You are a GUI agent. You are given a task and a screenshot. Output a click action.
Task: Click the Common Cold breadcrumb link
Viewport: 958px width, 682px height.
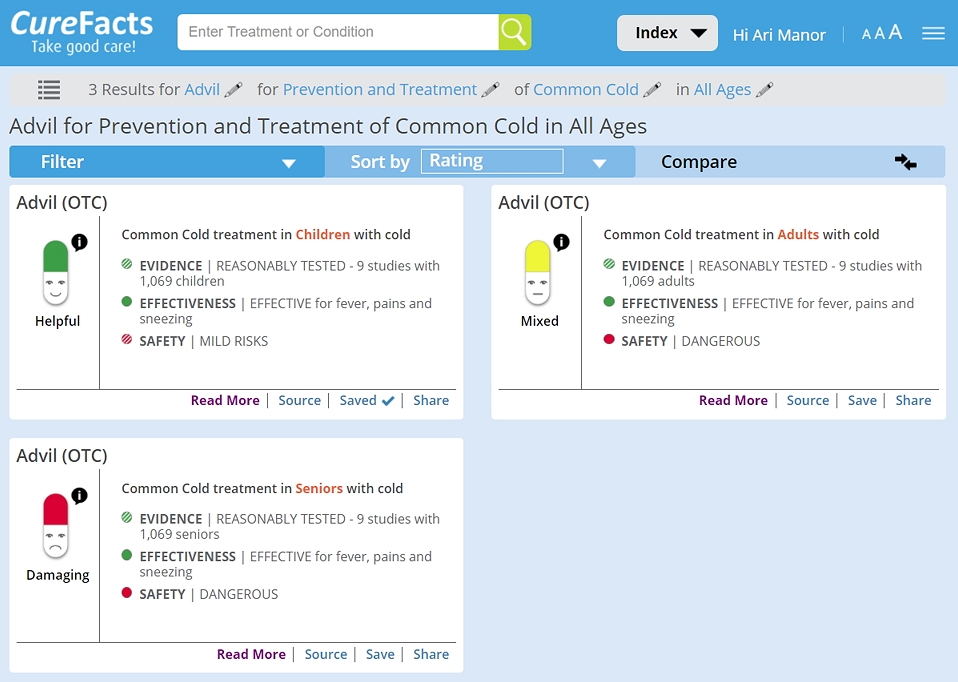(585, 90)
